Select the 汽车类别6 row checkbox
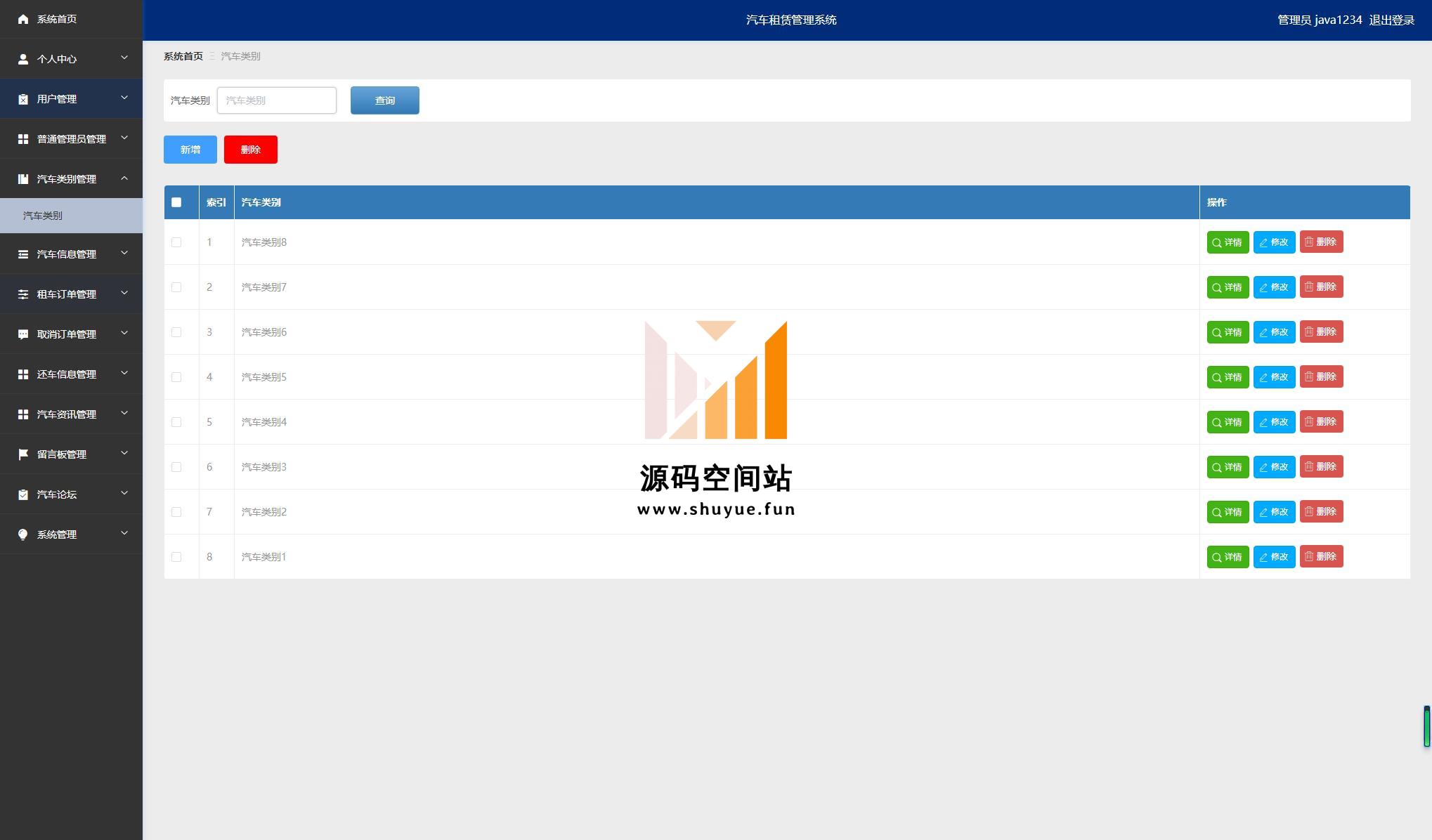Viewport: 1432px width, 840px height. tap(176, 332)
